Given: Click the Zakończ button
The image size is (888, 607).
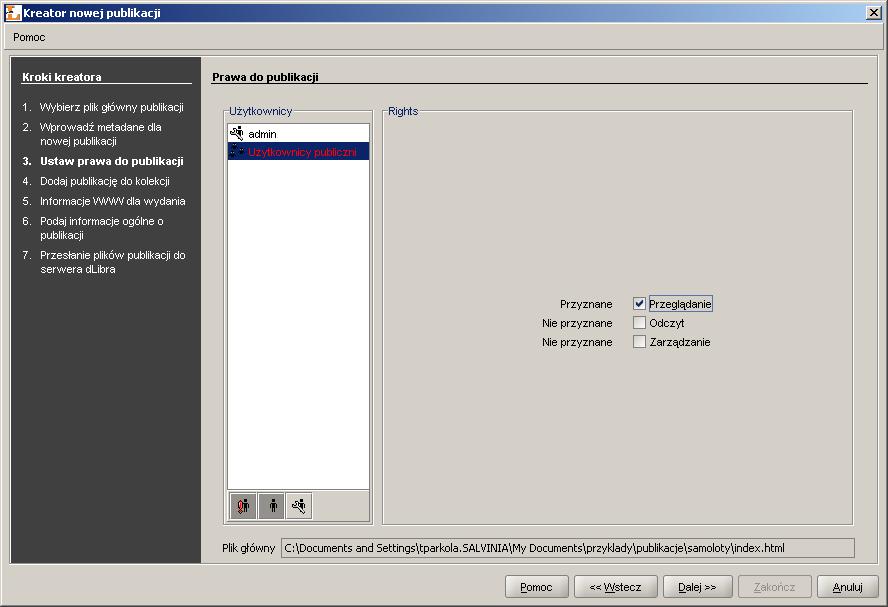Looking at the screenshot, I should click(x=775, y=587).
